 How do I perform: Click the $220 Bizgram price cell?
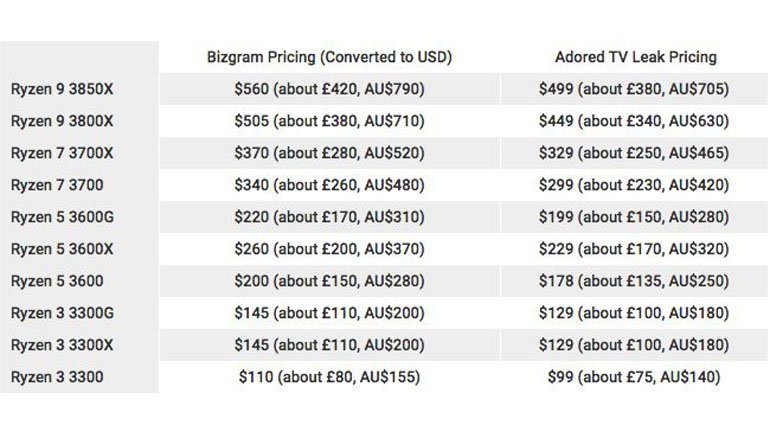(329, 217)
